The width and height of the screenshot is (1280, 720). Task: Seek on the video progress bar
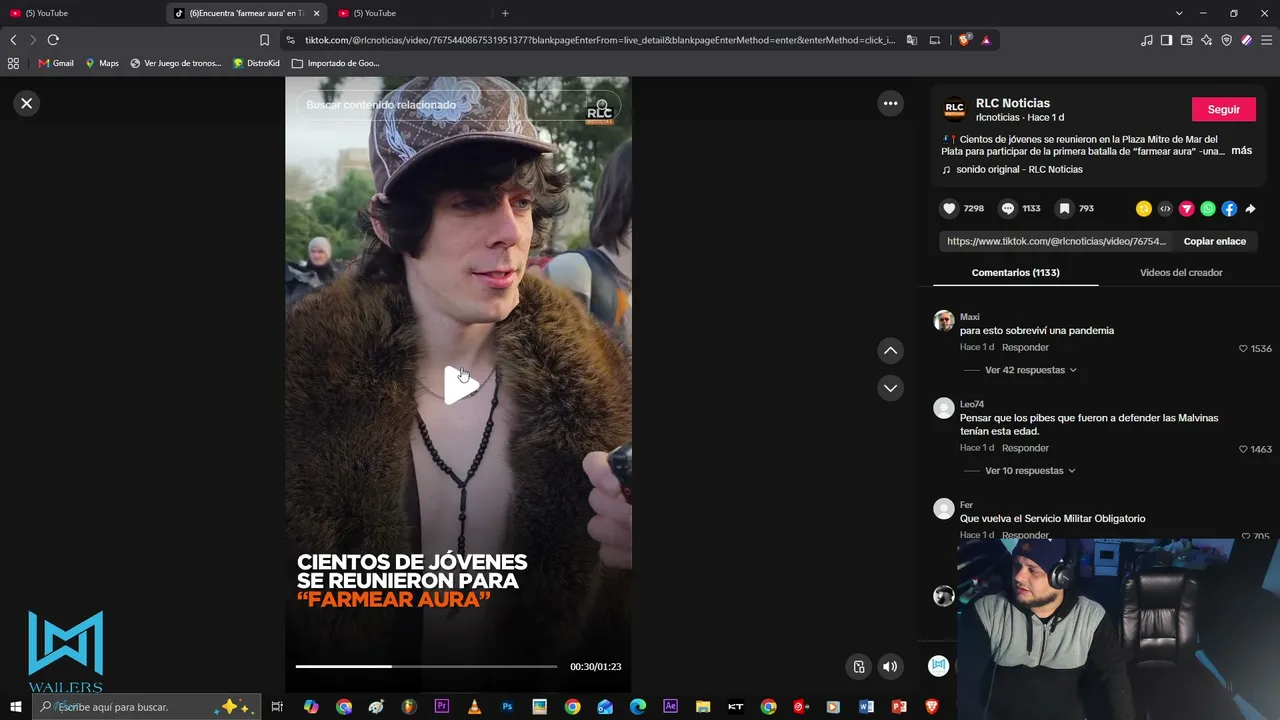(x=426, y=666)
